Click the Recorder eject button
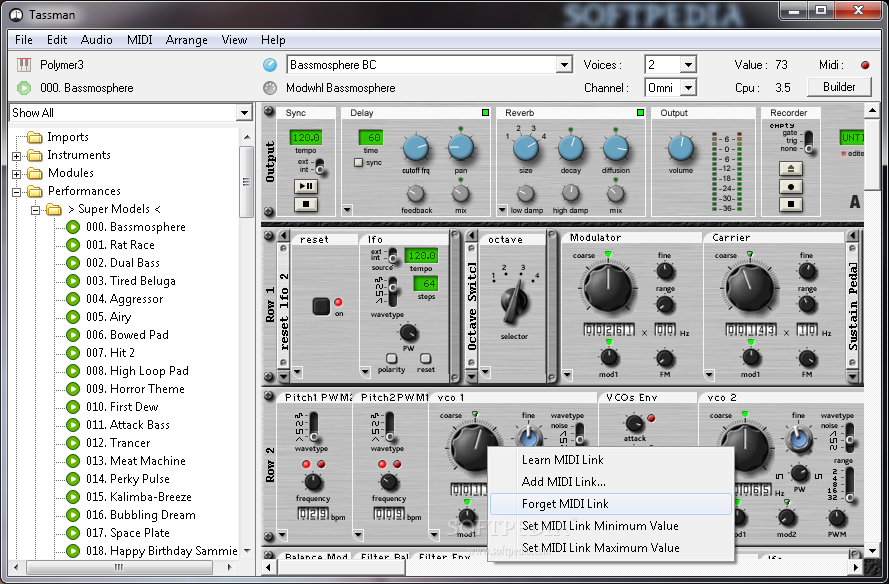Image resolution: width=889 pixels, height=584 pixels. click(791, 168)
